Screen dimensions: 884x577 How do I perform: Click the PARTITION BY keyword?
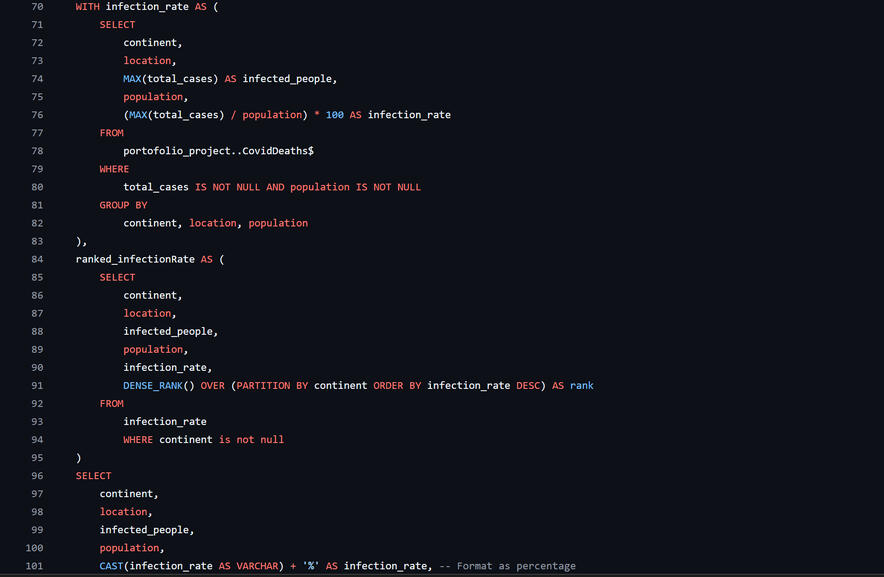tap(270, 386)
